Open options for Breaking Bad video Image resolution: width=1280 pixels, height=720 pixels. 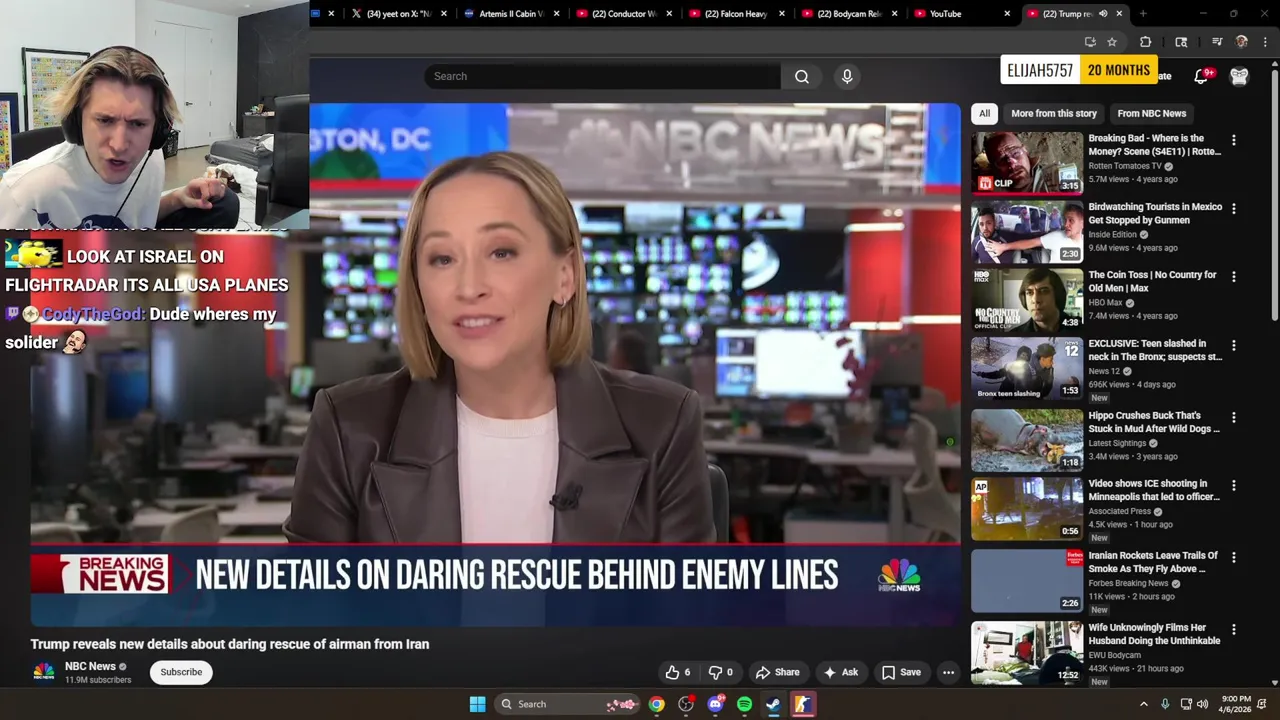tap(1233, 141)
